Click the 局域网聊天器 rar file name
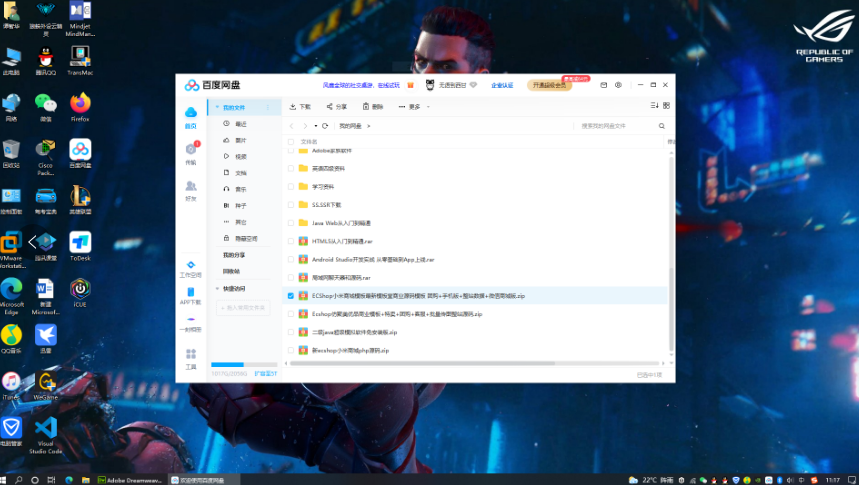This screenshot has height=485, width=859. (x=341, y=278)
